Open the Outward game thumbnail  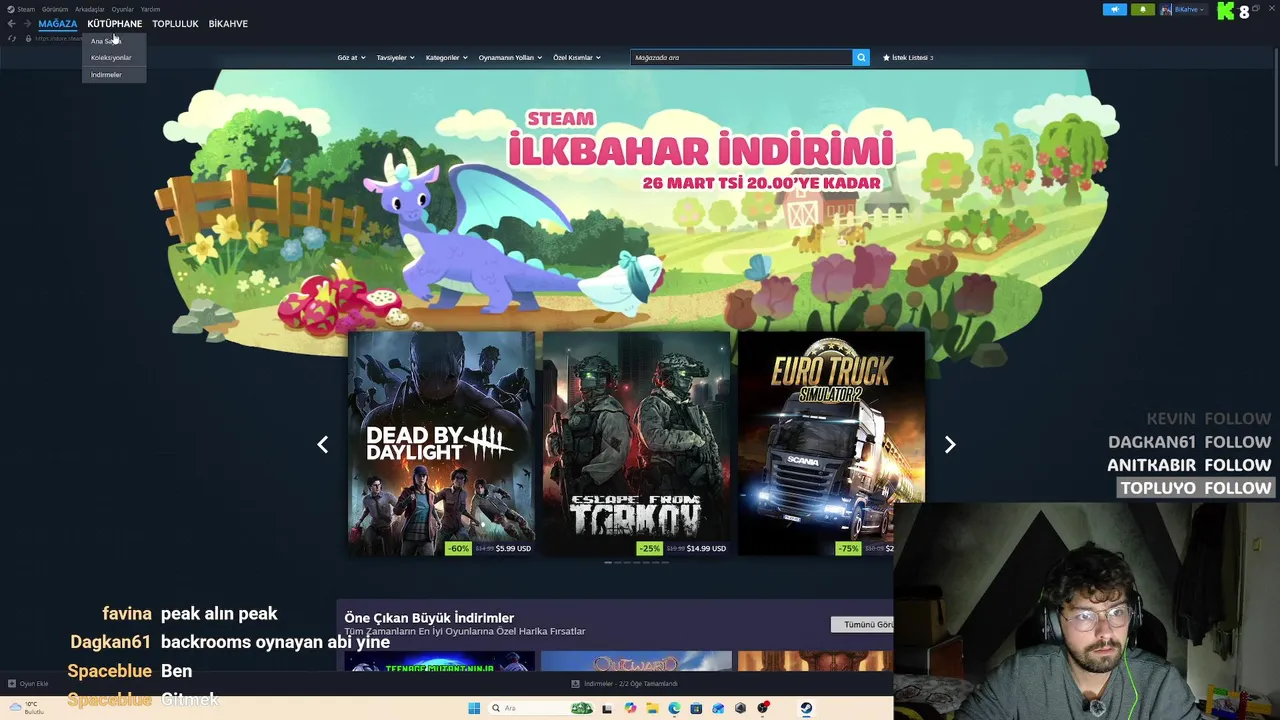point(636,661)
